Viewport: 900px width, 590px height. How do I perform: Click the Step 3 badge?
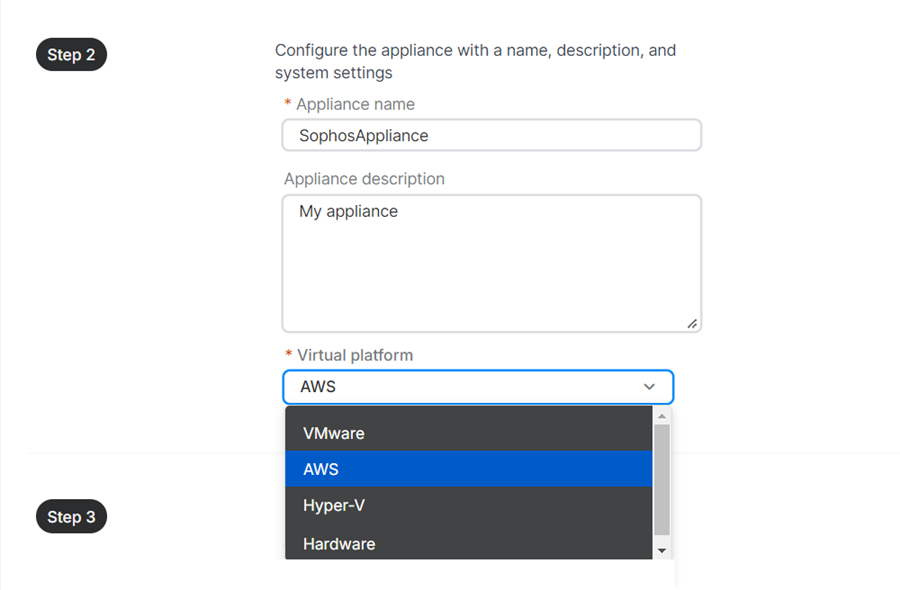pyautogui.click(x=71, y=517)
